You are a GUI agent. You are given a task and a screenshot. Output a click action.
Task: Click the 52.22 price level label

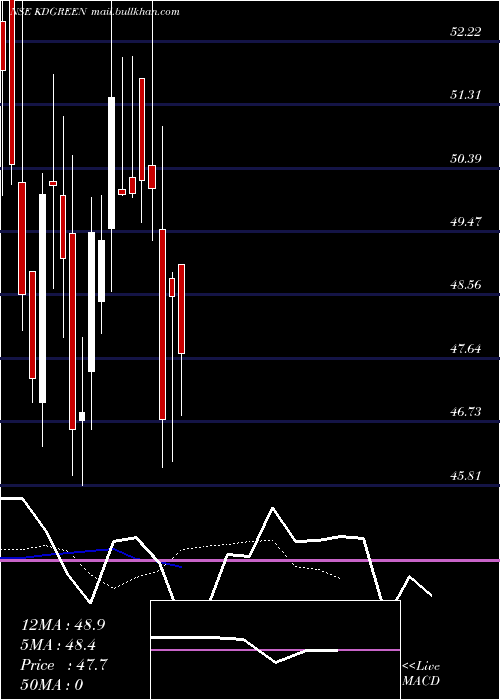click(466, 32)
